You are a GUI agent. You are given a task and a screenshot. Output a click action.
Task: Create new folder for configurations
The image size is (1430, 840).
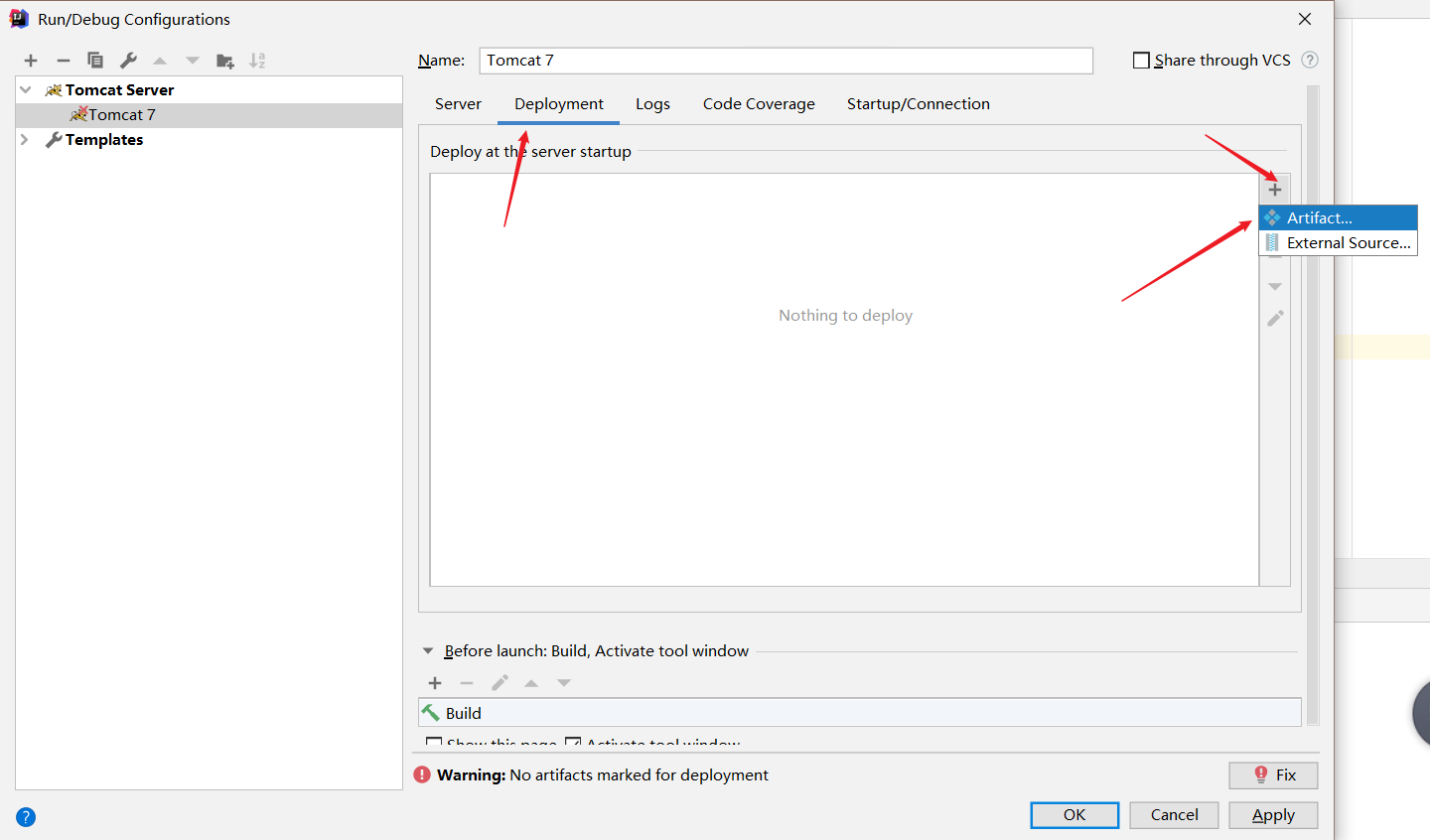coord(225,61)
